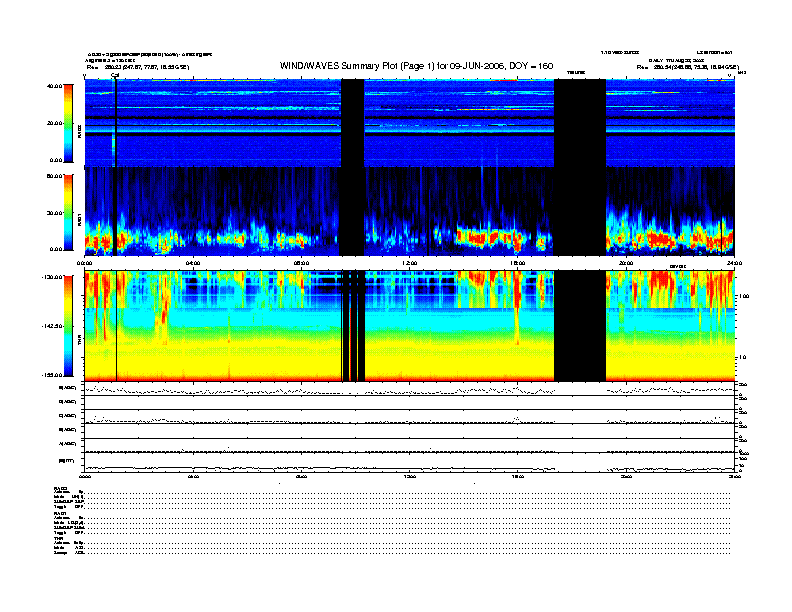The height and width of the screenshot is (612, 792).
Task: Click the 10 label on TNR right axis
Action: 742,357
